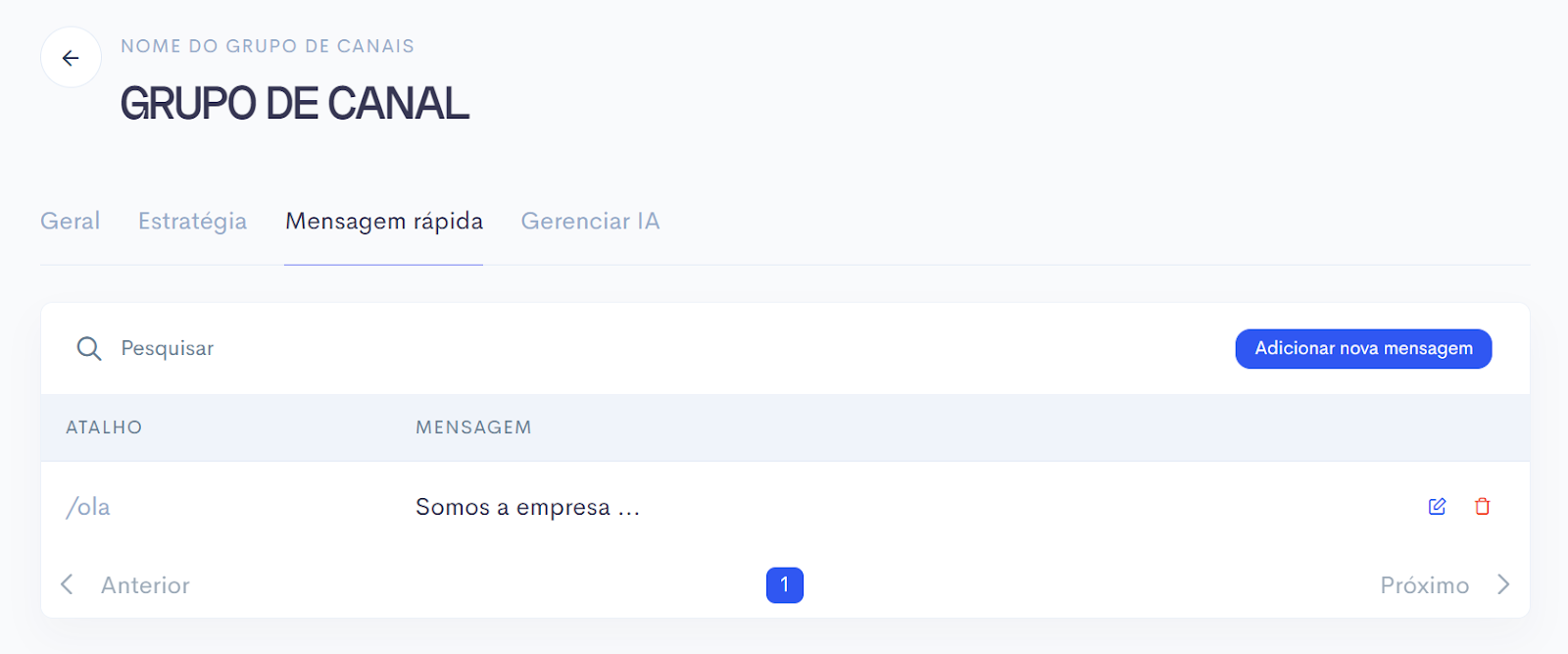Image resolution: width=1568 pixels, height=654 pixels.
Task: Delete the /ola message with trash icon
Action: point(1482,506)
